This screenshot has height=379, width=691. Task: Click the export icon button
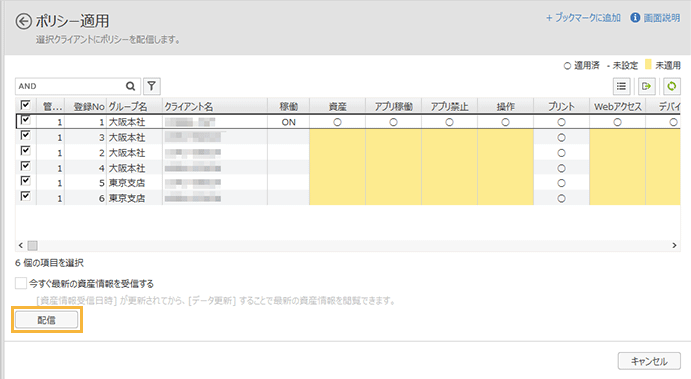coord(646,86)
